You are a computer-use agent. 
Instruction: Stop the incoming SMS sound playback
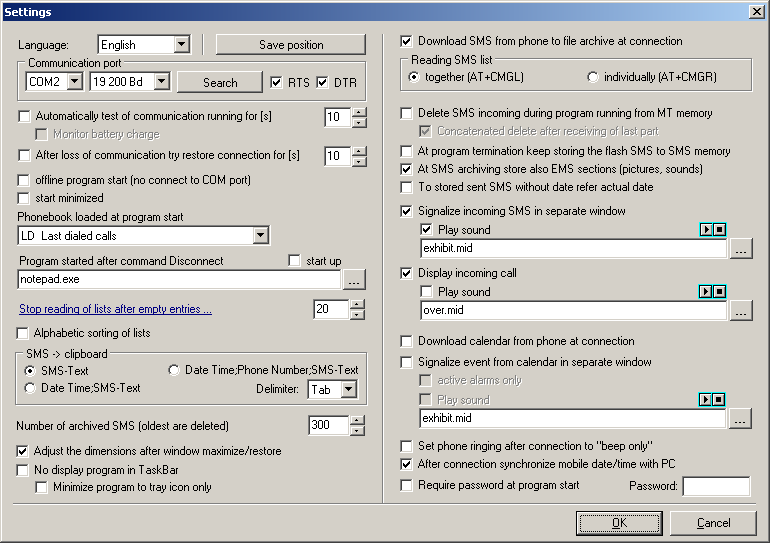pyautogui.click(x=718, y=230)
